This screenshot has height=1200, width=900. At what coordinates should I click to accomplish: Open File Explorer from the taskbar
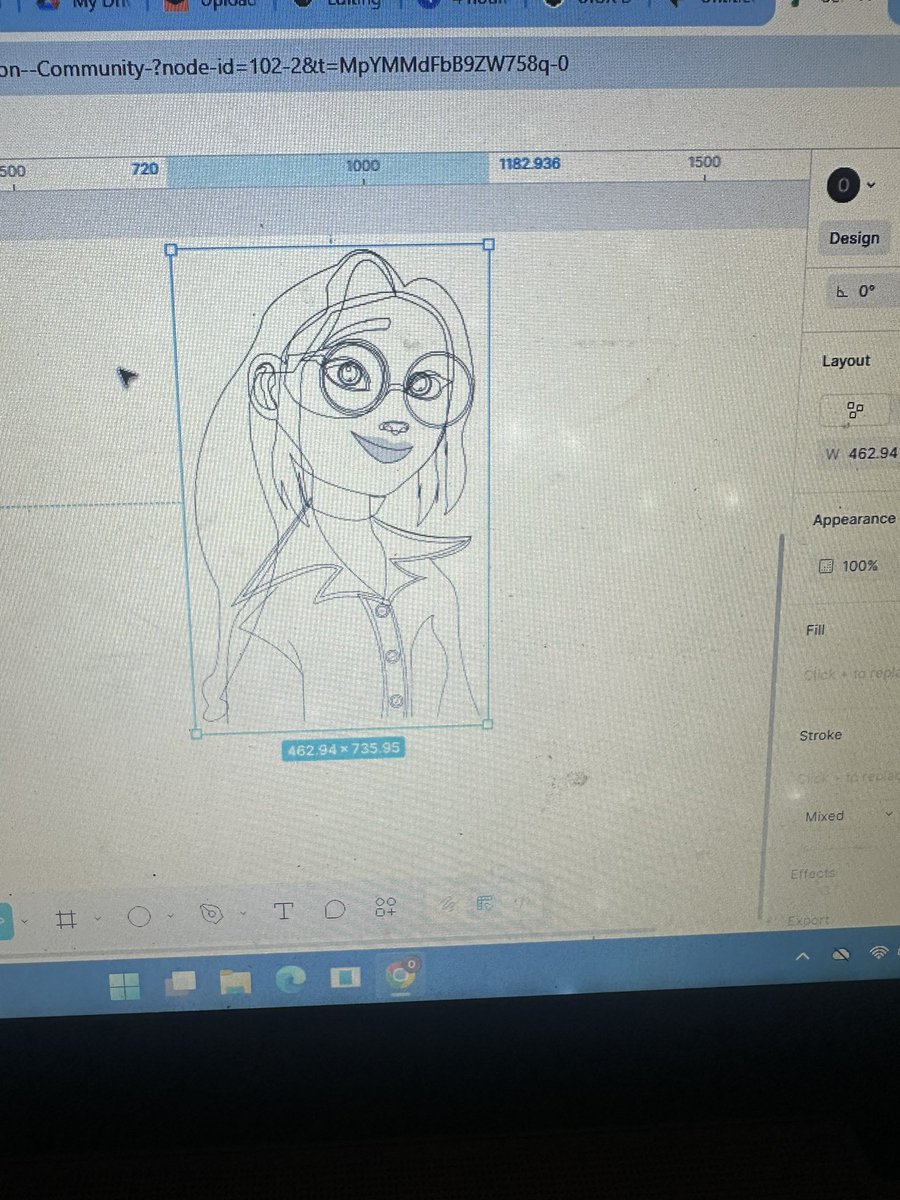click(235, 982)
